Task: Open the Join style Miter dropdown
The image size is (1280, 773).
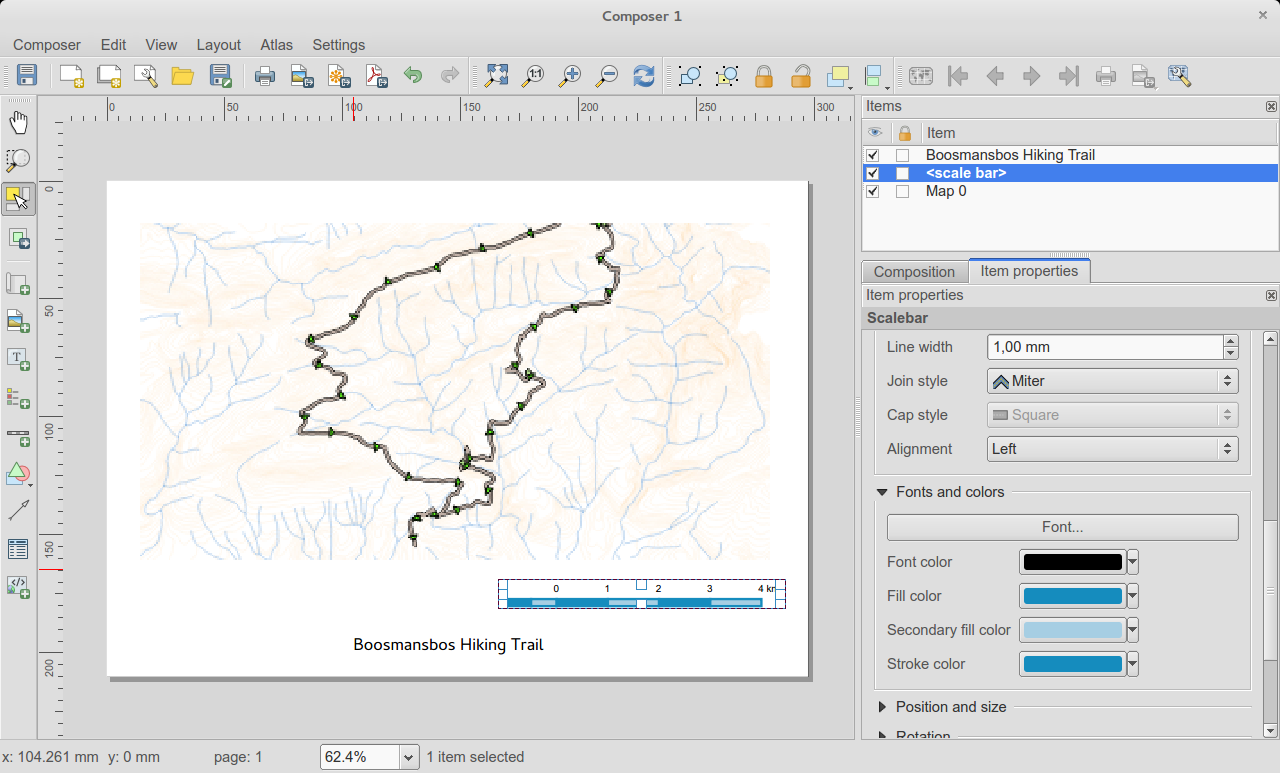Action: pos(1112,381)
